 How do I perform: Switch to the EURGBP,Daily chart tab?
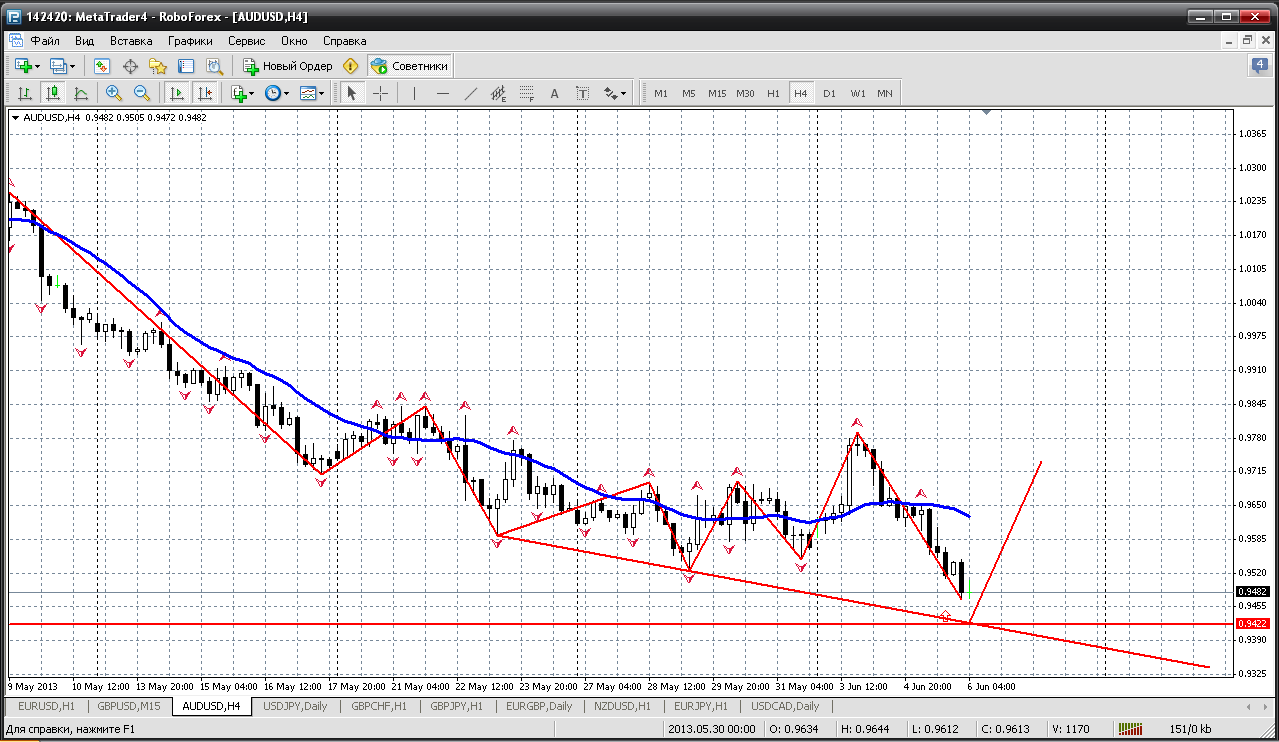click(539, 706)
